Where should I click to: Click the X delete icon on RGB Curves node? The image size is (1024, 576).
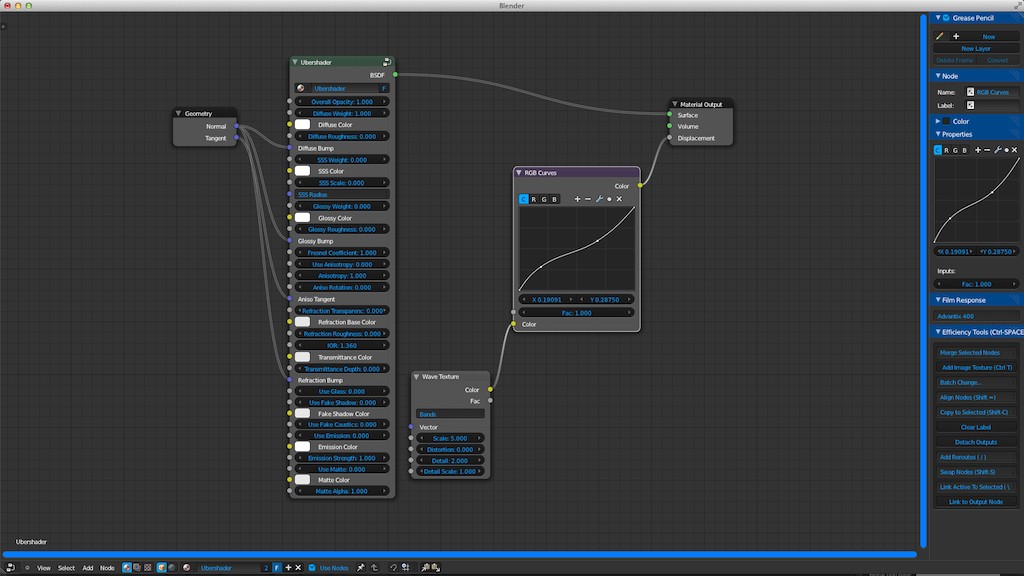click(x=619, y=199)
